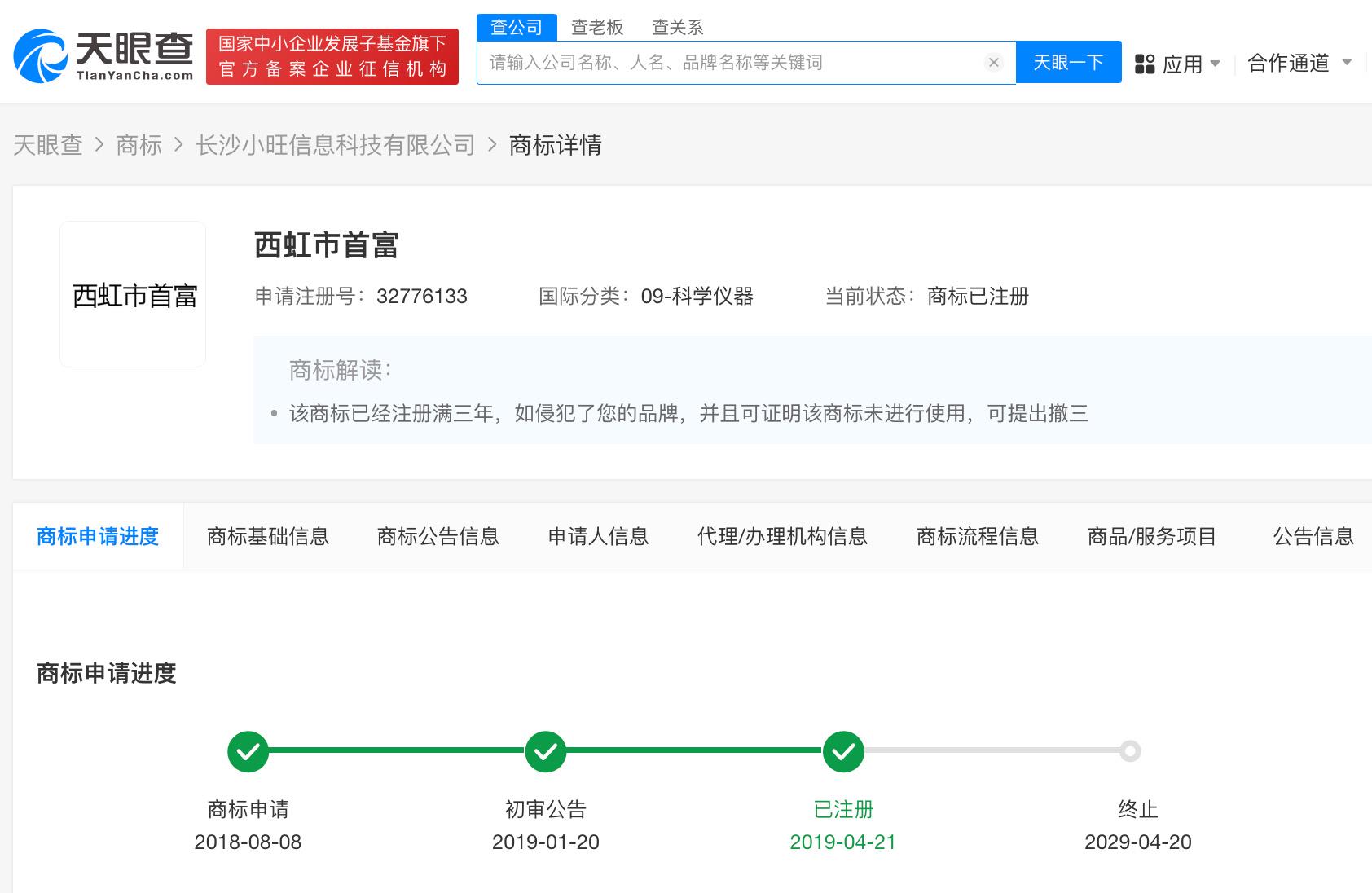This screenshot has width=1372, height=893.
Task: Go to the 商品/服务项目 tab
Action: point(1151,536)
